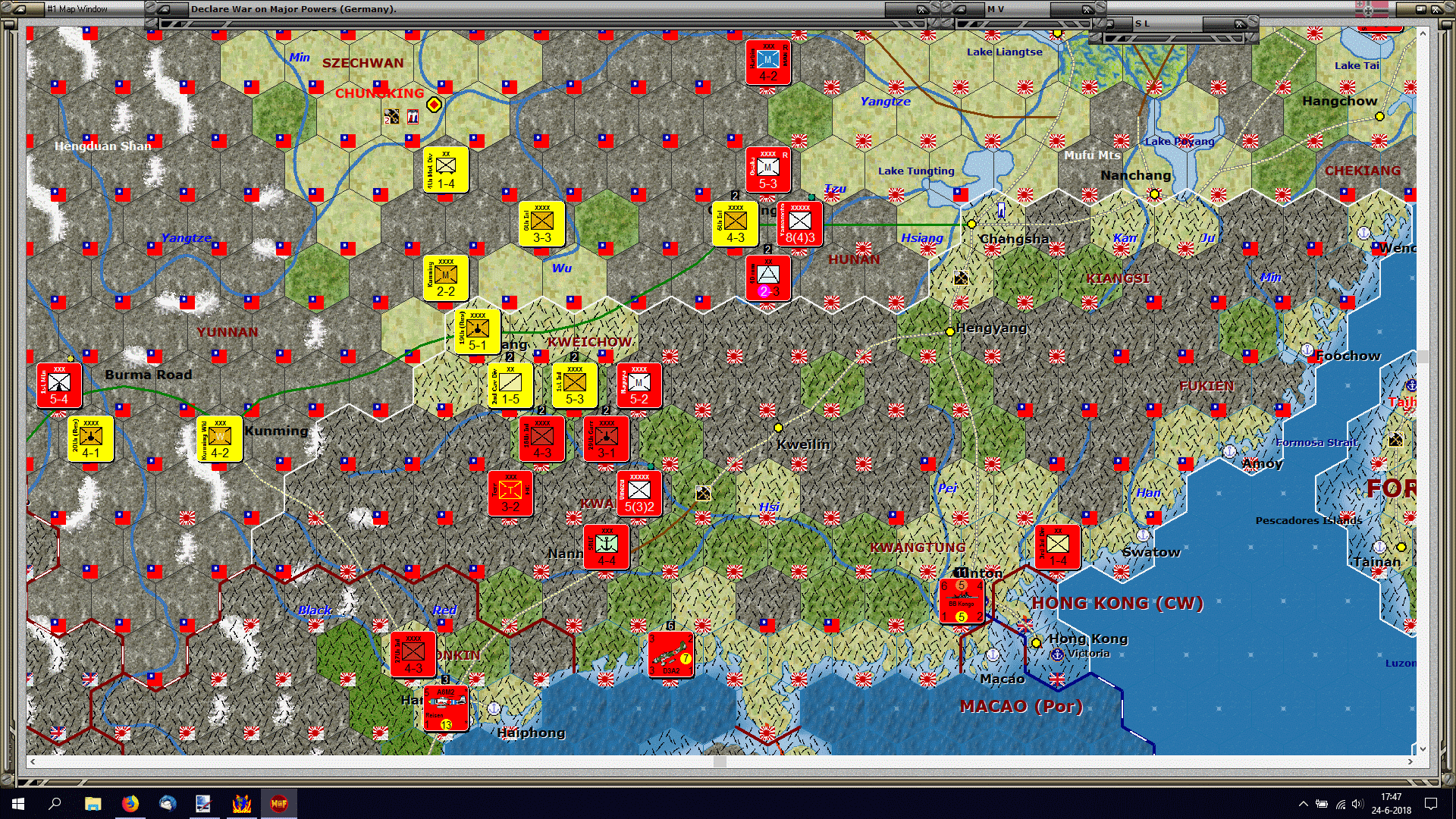1456x819 pixels.
Task: Select the red territorial 3-2 counter
Action: coord(510,493)
